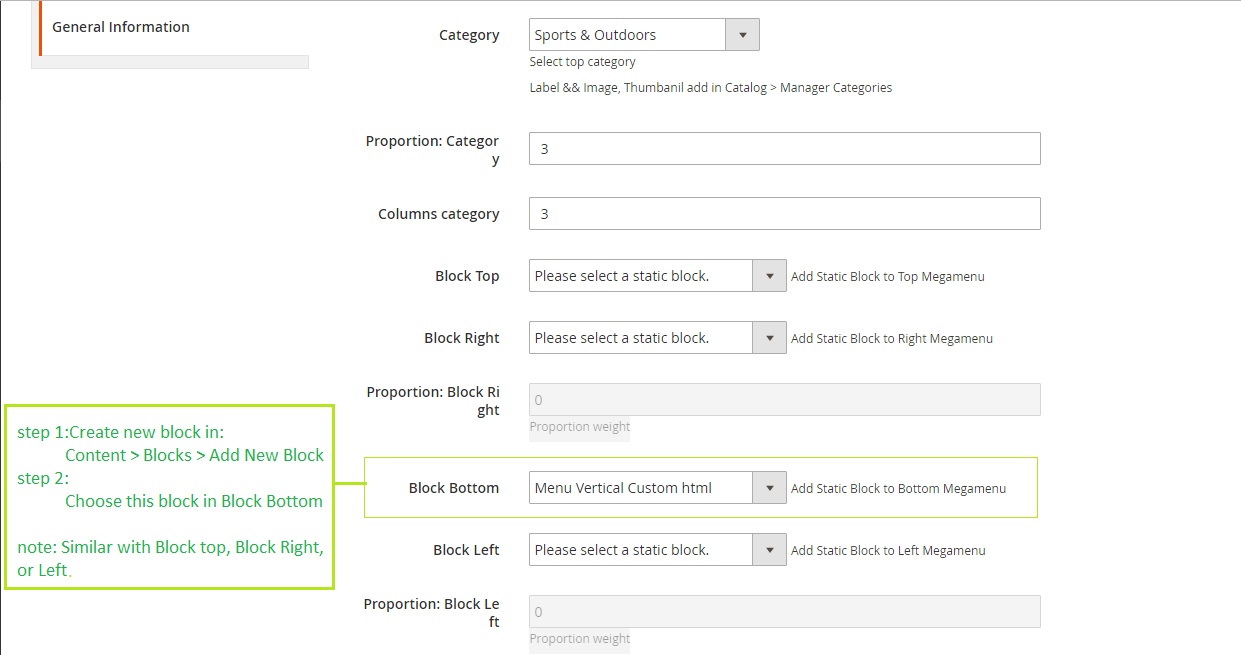Click the disabled Proportion: Block Left field
This screenshot has width=1241, height=655.
784,612
